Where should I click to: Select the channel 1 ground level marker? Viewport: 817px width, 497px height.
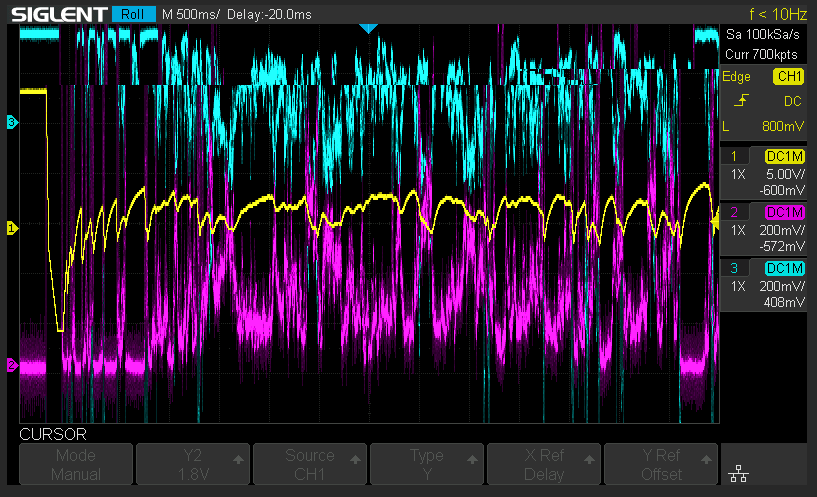click(x=12, y=228)
